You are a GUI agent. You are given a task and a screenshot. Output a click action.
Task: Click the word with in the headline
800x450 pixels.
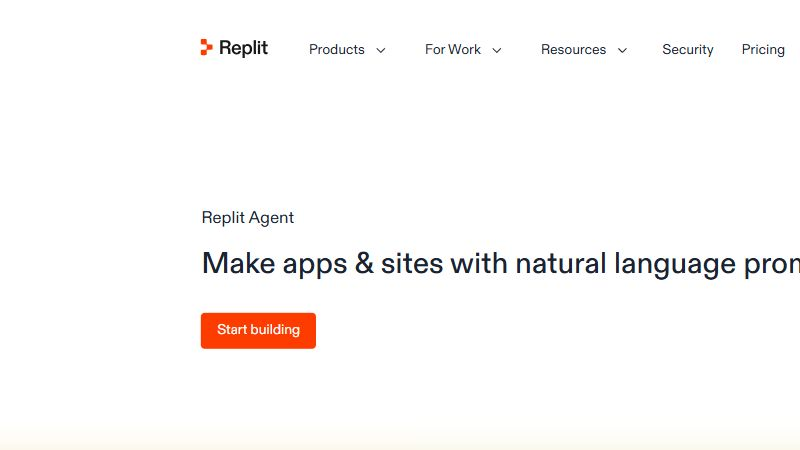click(x=479, y=264)
